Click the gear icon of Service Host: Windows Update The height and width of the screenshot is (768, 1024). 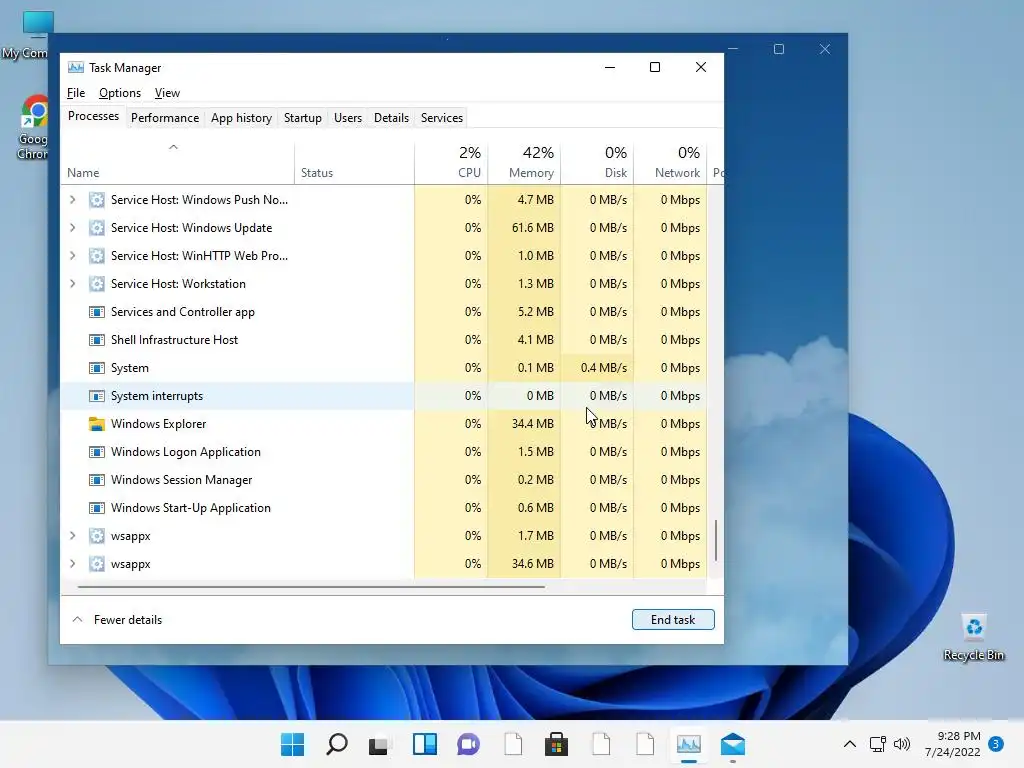pos(97,228)
